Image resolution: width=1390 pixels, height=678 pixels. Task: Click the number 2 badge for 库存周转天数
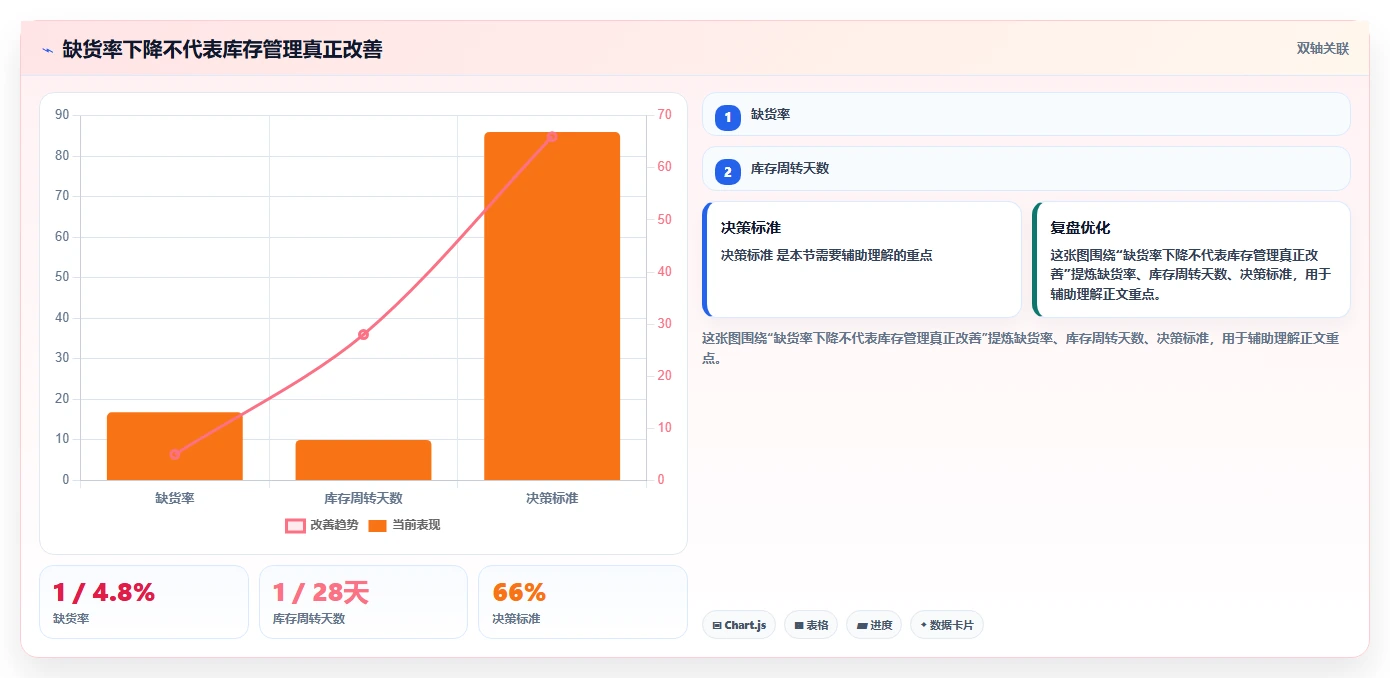pos(728,172)
